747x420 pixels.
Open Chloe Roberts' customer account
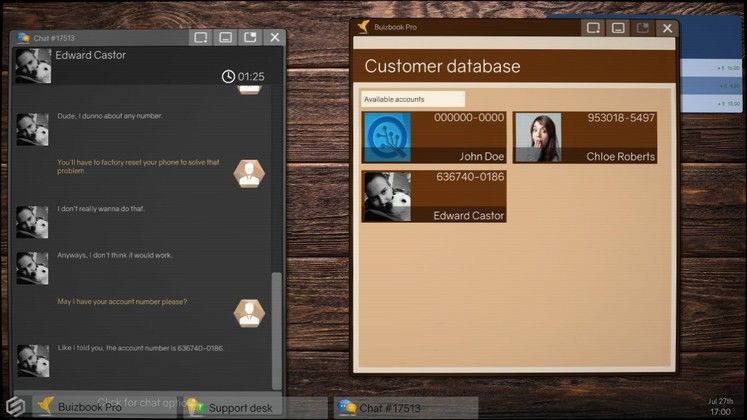pyautogui.click(x=585, y=138)
